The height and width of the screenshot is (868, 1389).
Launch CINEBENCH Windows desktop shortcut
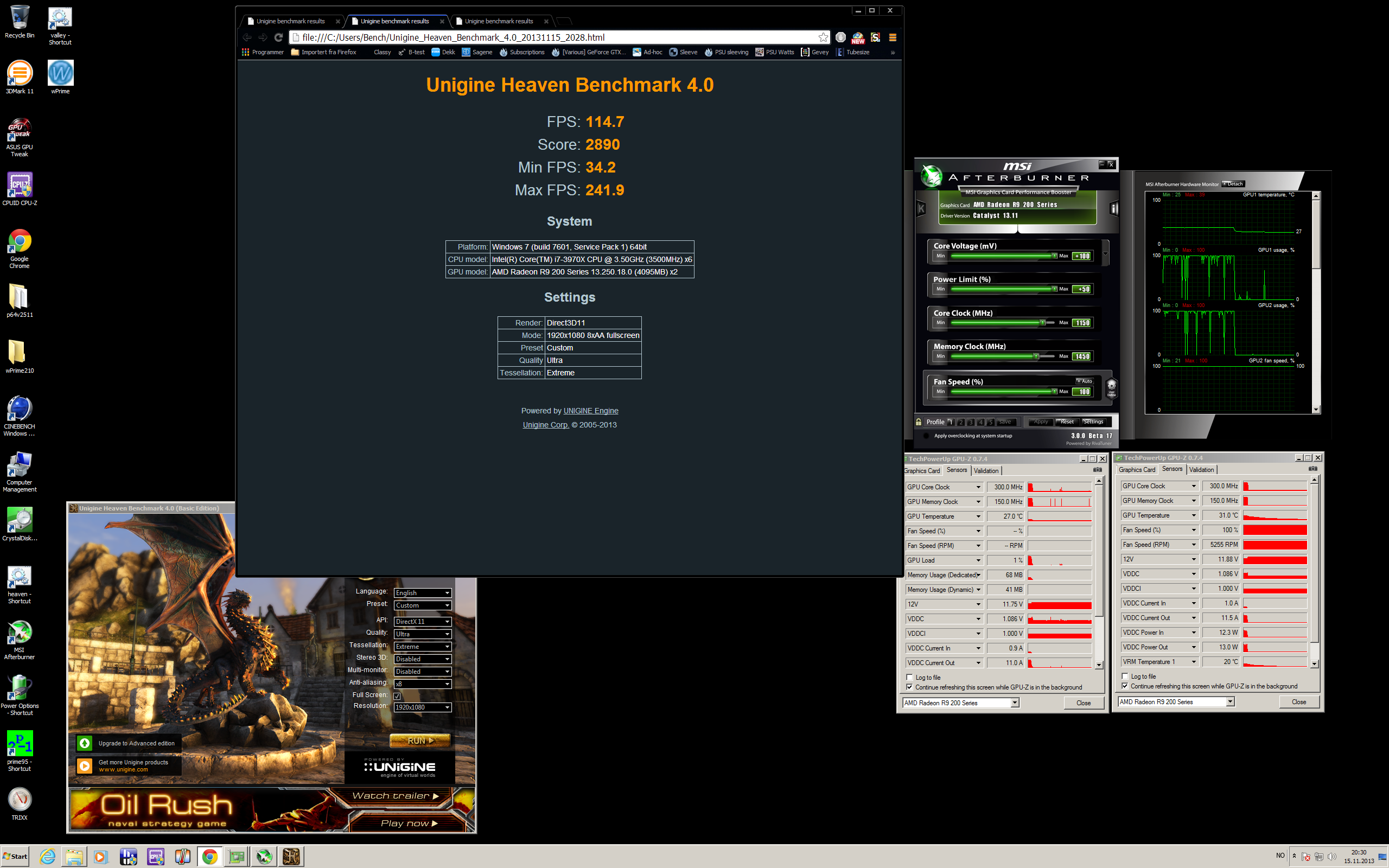tap(20, 416)
